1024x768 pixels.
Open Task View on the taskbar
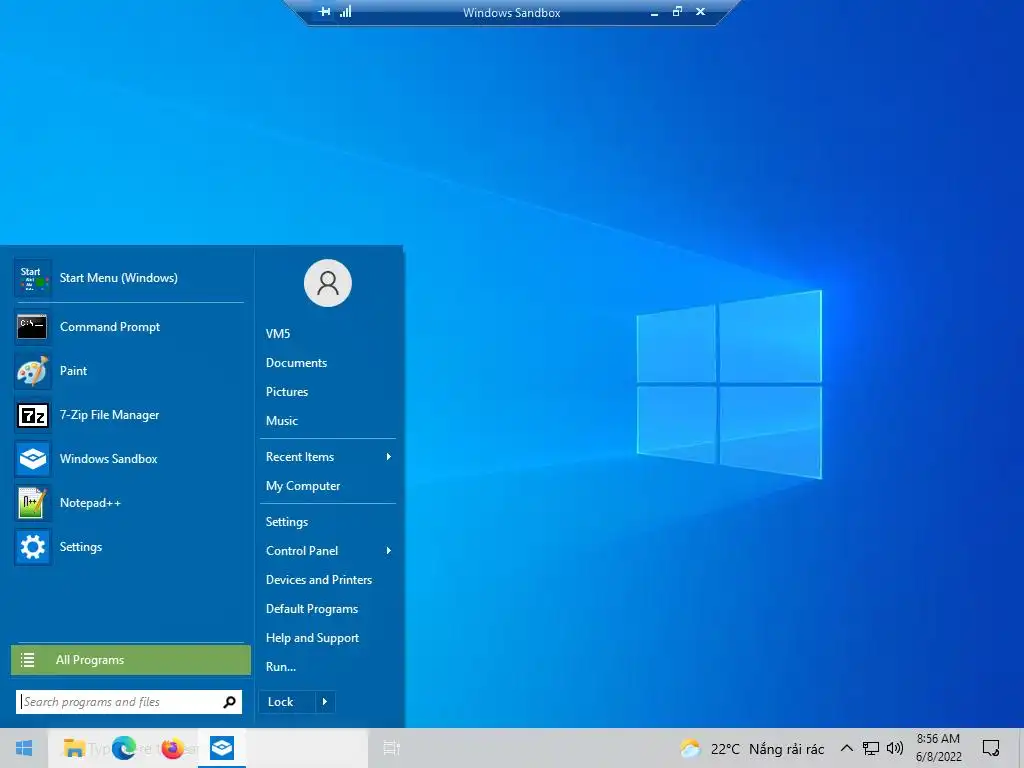click(x=391, y=748)
